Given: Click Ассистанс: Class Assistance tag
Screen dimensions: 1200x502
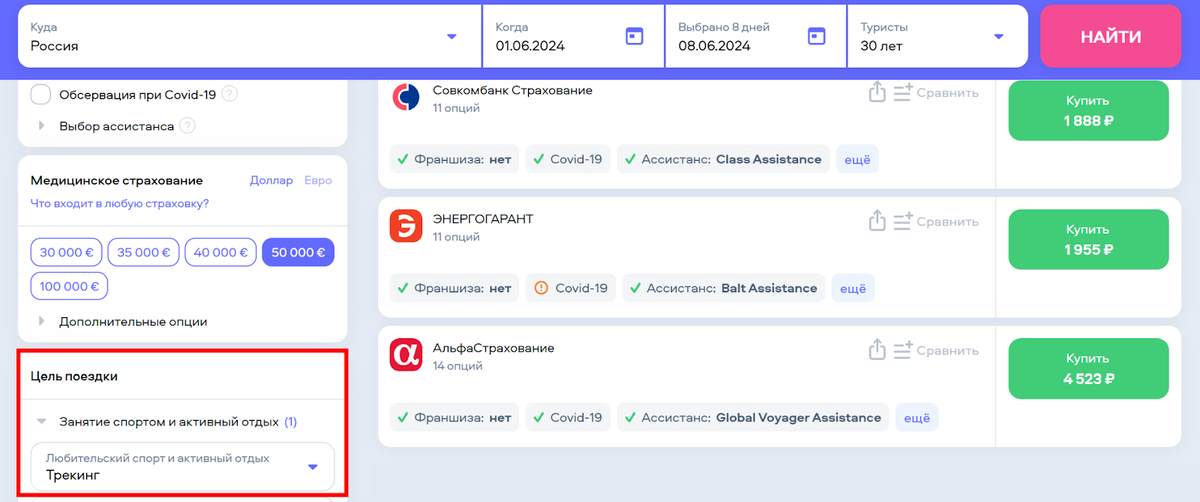Looking at the screenshot, I should click(x=724, y=159).
